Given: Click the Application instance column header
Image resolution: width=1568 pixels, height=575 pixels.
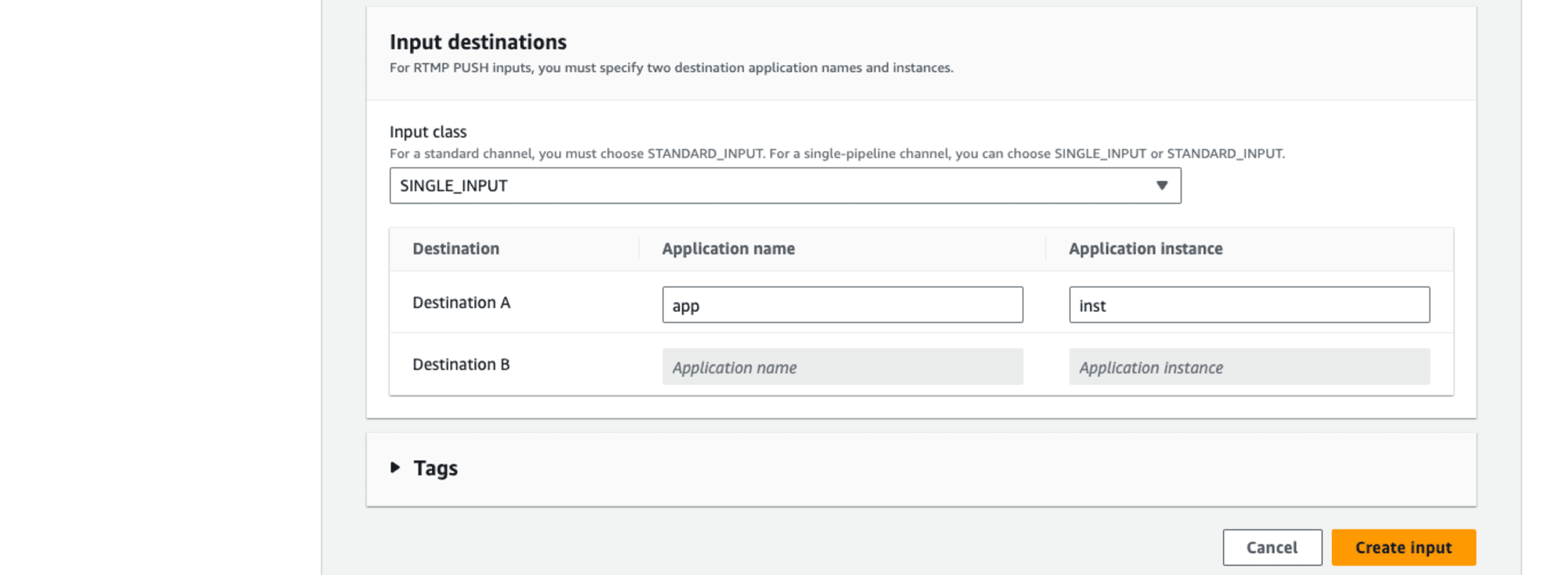Looking at the screenshot, I should pyautogui.click(x=1145, y=248).
